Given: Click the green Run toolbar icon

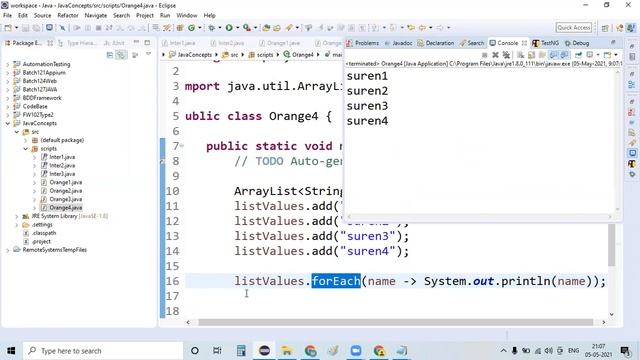Looking at the screenshot, I should pos(229,28).
